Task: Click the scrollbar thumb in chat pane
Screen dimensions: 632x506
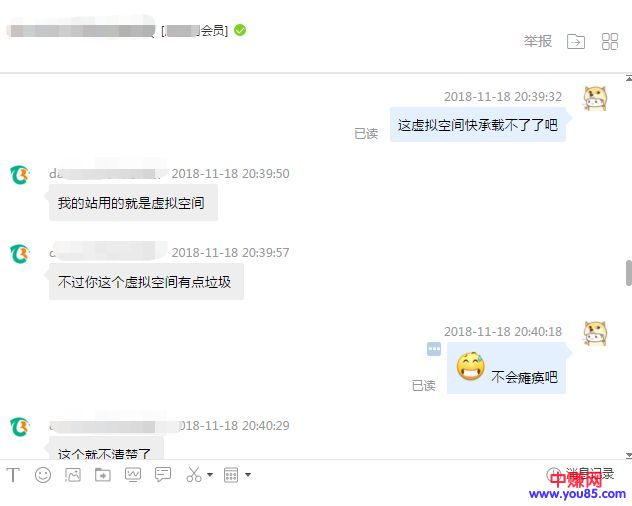Action: click(629, 273)
